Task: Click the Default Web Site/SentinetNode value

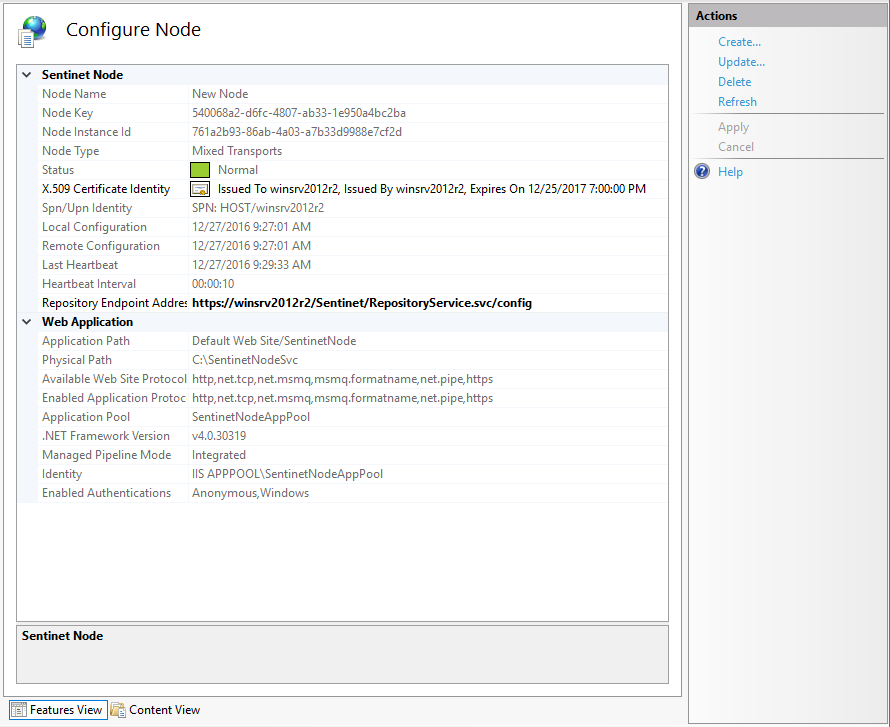Action: [x=274, y=341]
